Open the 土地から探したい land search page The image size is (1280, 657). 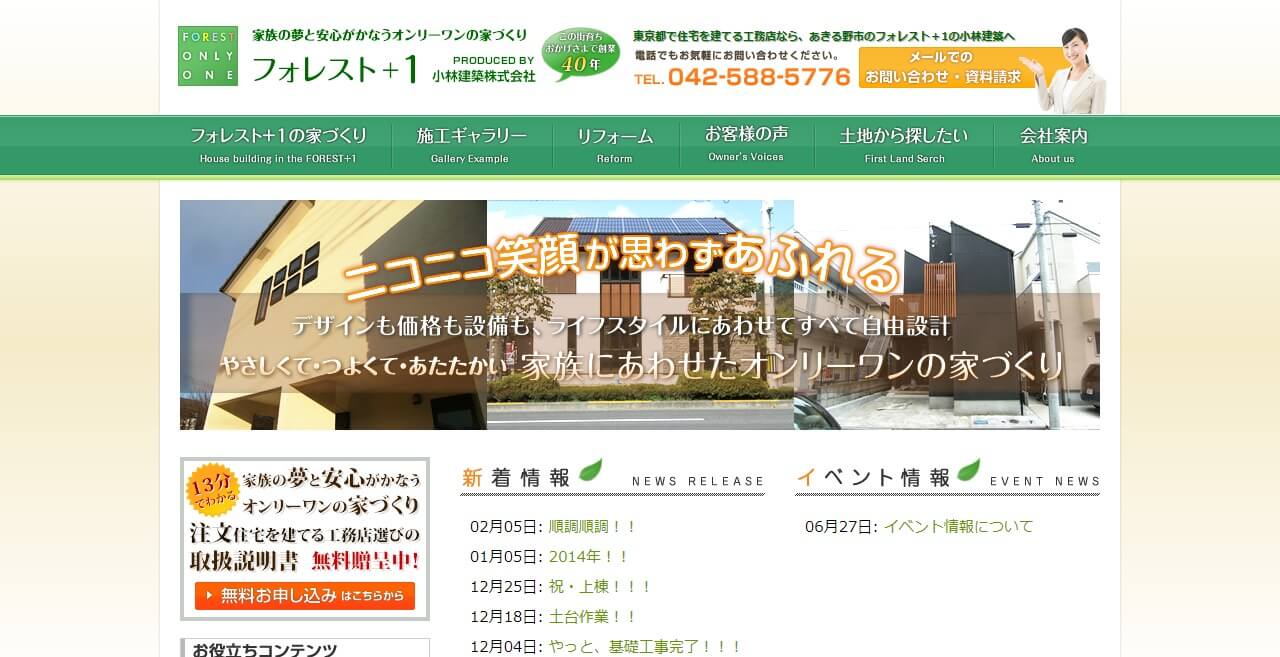coord(902,144)
